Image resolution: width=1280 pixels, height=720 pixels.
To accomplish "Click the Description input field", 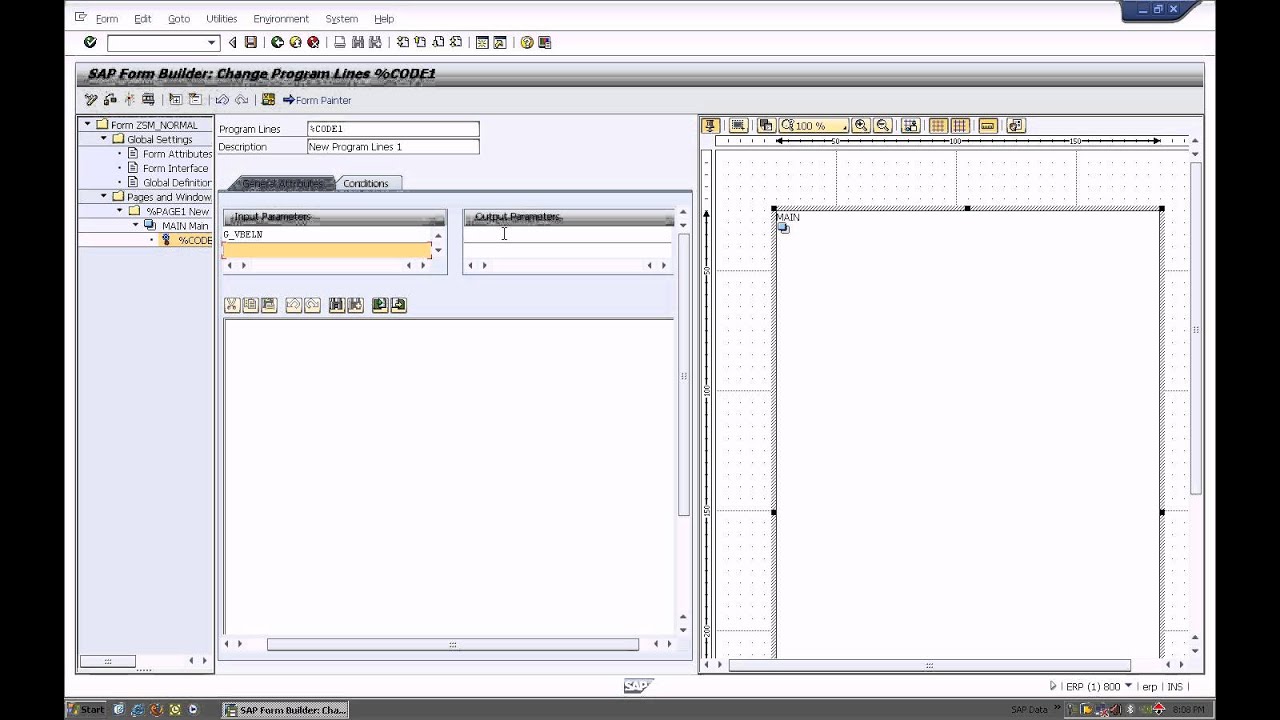I will point(393,147).
